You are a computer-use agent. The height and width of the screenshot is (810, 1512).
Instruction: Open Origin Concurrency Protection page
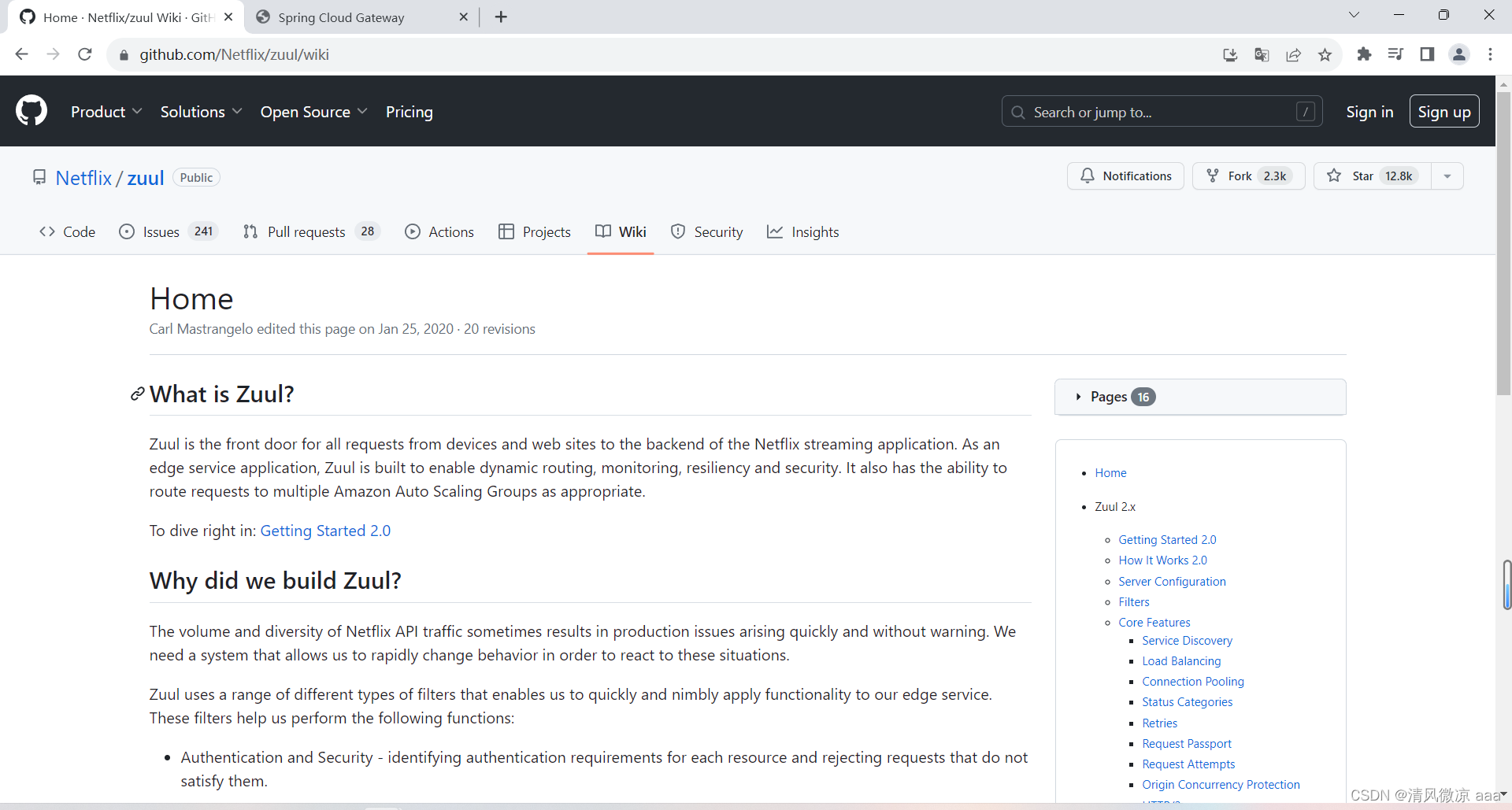coord(1221,784)
